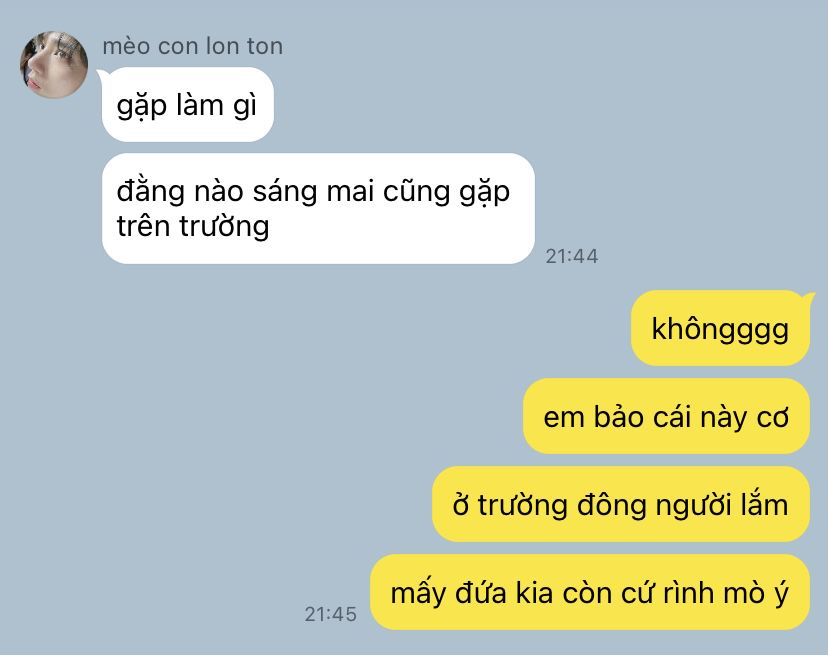Click the 21:45 timestamp
Image resolution: width=828 pixels, height=655 pixels.
tap(331, 614)
